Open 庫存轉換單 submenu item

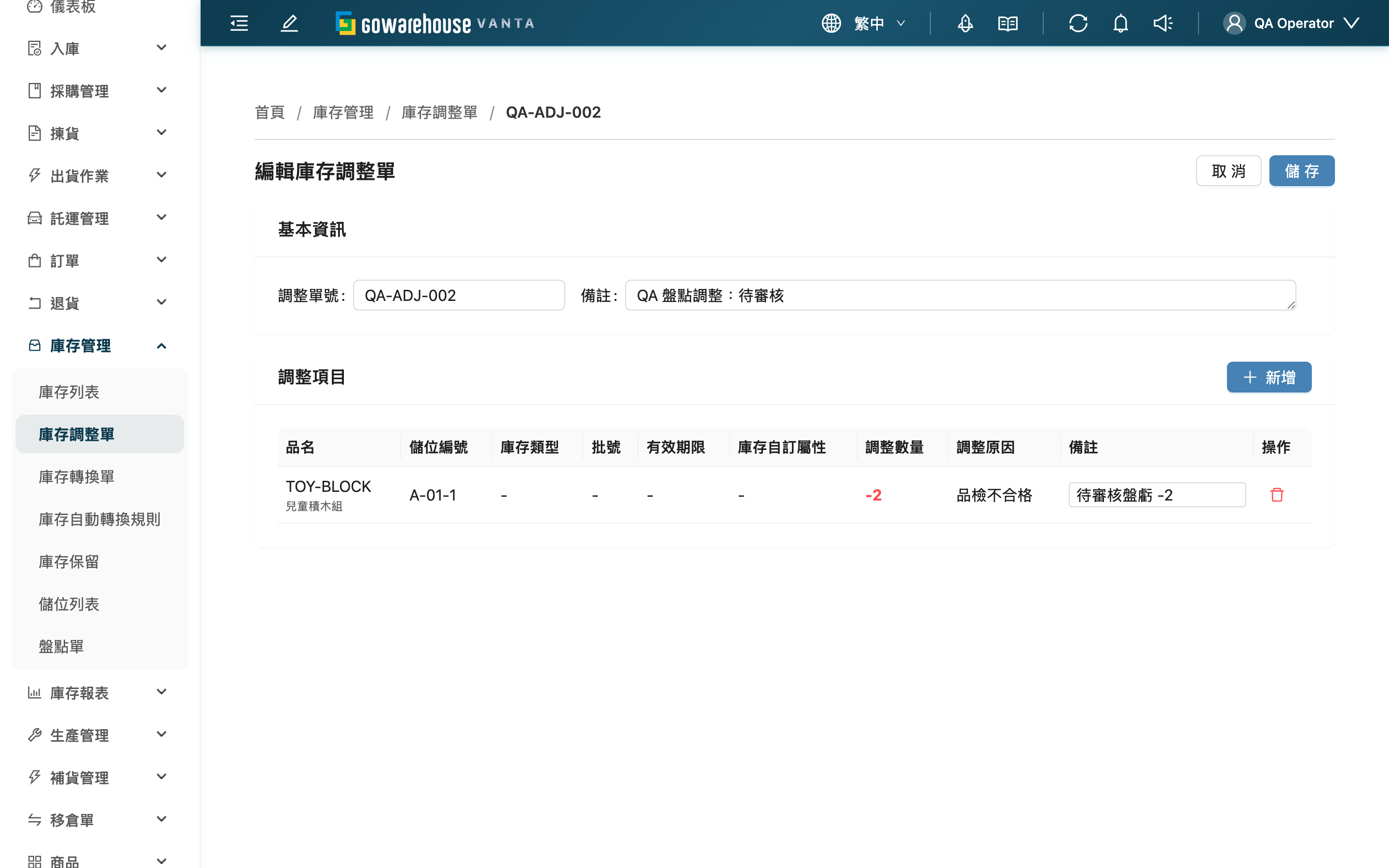point(100,477)
